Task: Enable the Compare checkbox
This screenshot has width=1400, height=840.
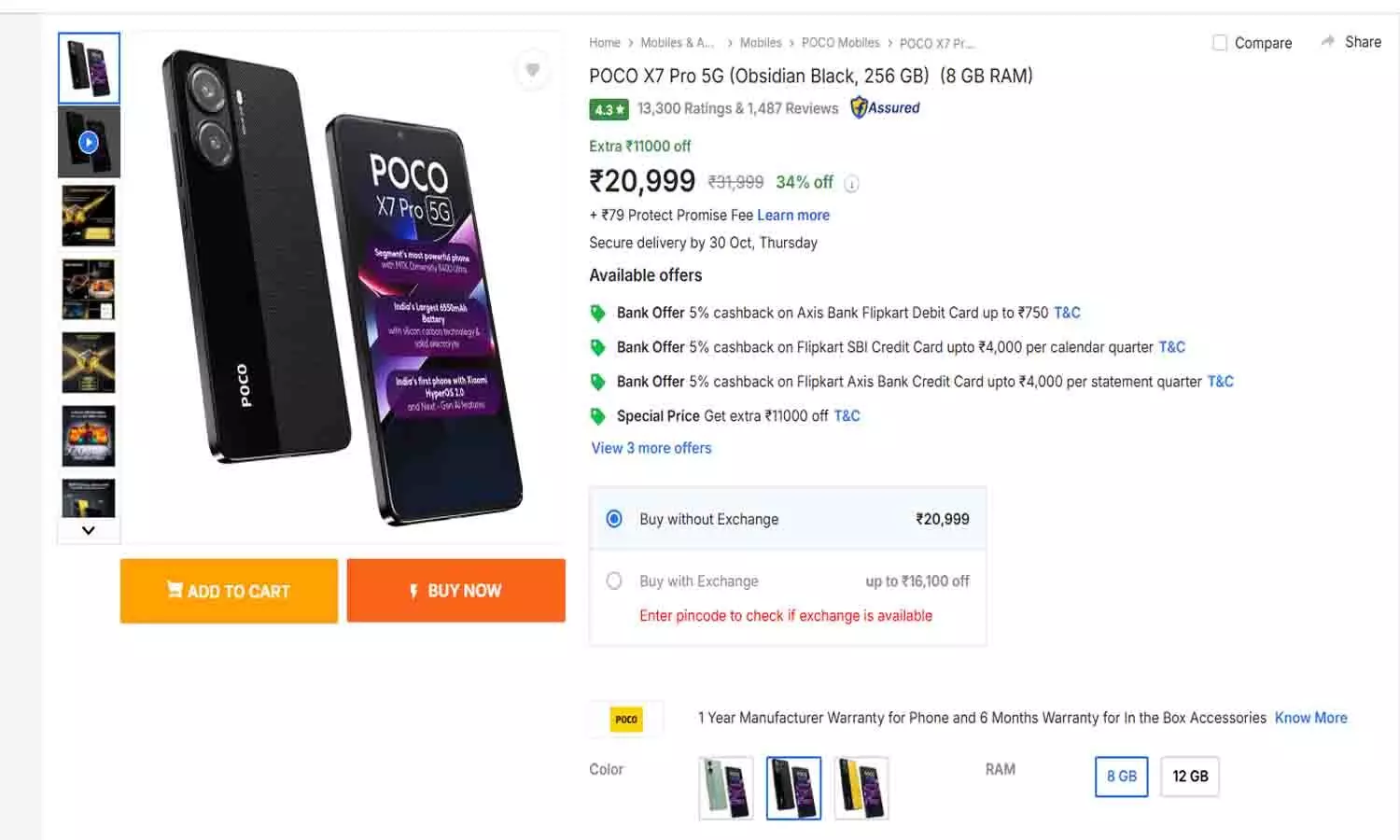Action: point(1220,42)
